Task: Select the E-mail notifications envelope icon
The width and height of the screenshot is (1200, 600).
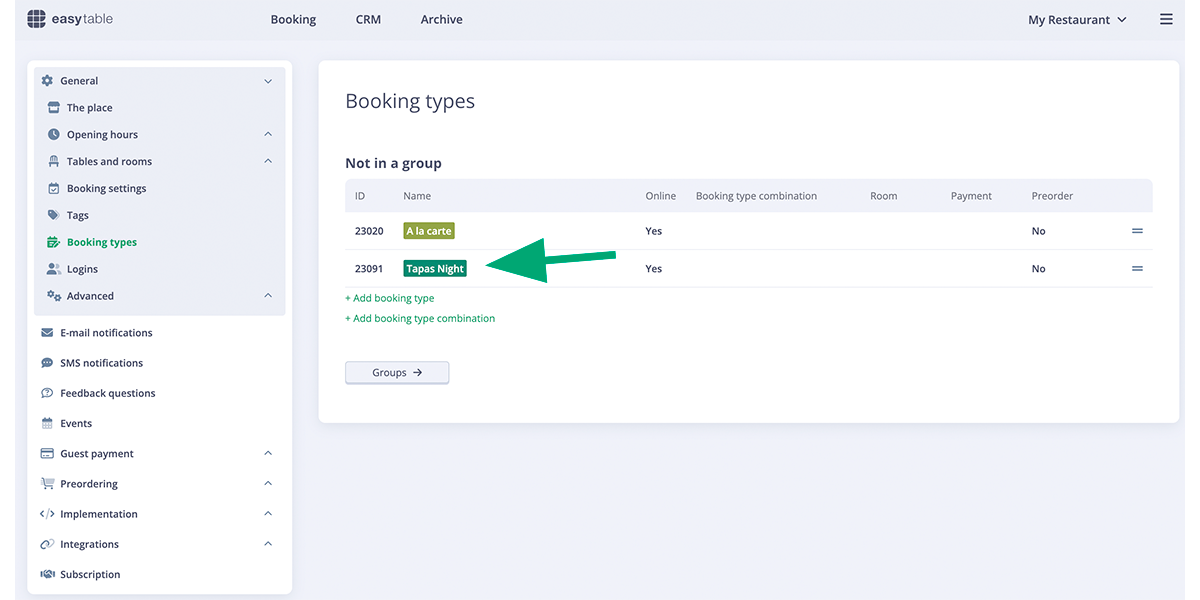Action: click(46, 332)
